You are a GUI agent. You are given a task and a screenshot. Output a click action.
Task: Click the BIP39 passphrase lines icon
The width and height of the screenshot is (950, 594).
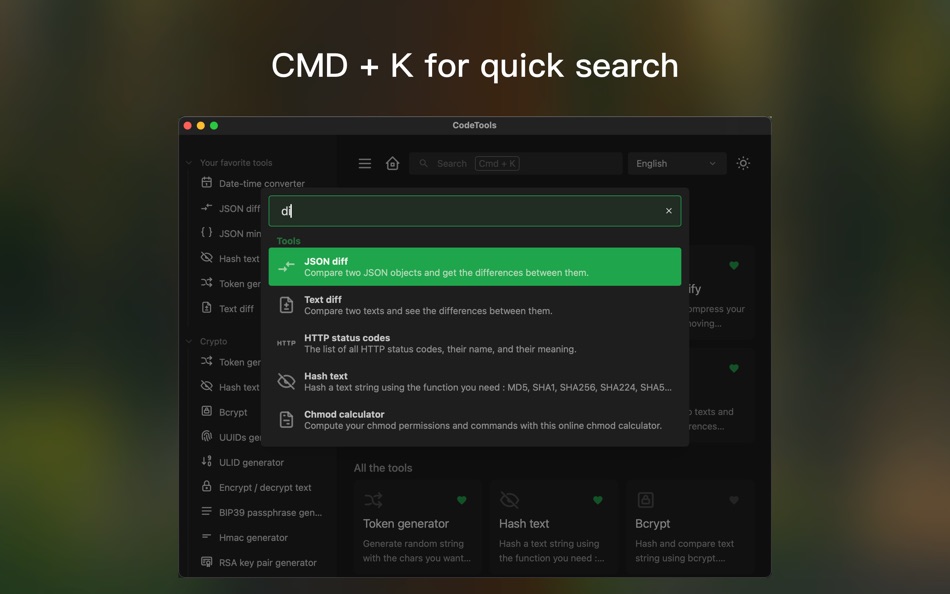(x=207, y=512)
